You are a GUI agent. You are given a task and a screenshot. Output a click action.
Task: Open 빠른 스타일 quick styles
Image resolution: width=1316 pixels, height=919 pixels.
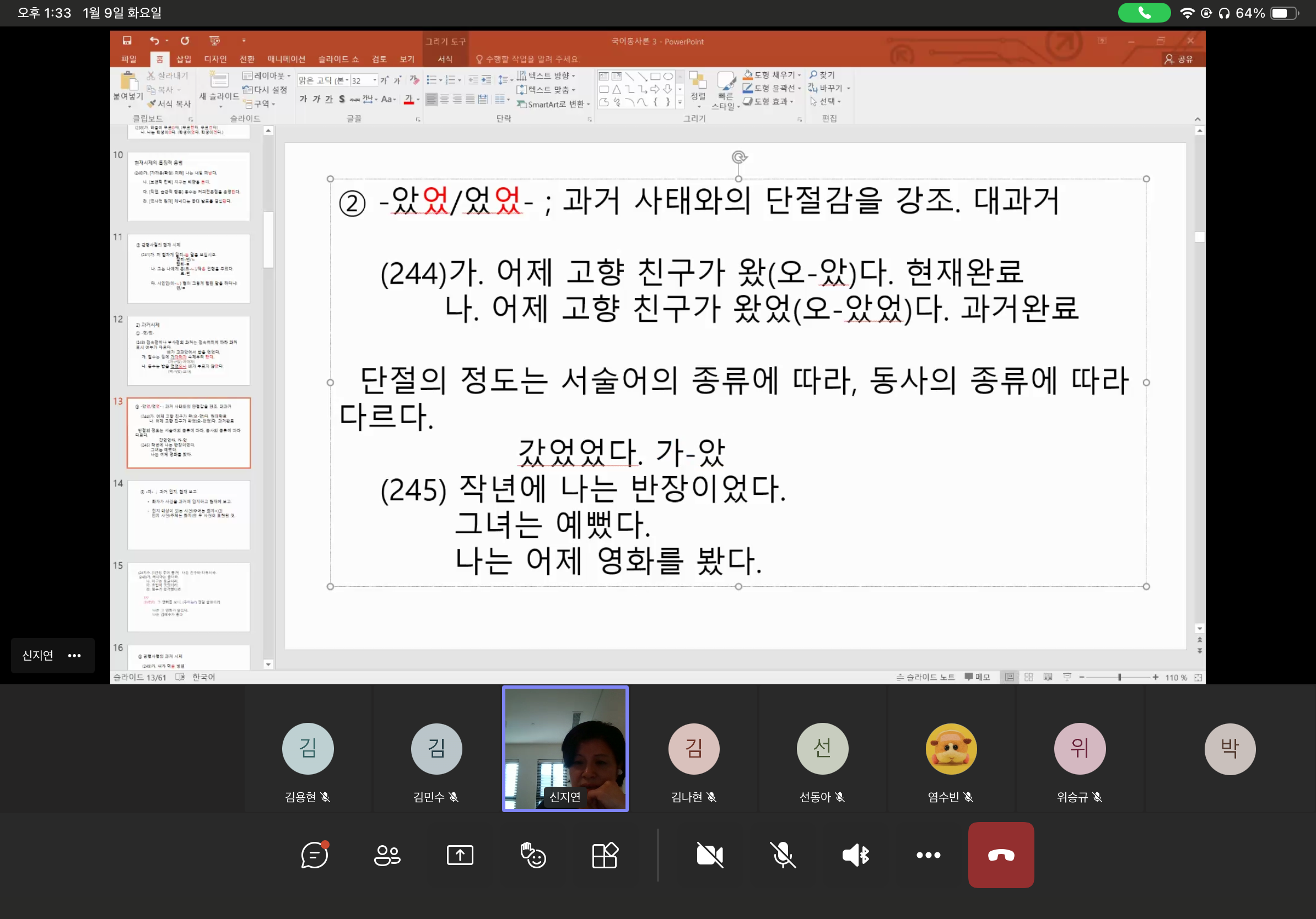726,90
